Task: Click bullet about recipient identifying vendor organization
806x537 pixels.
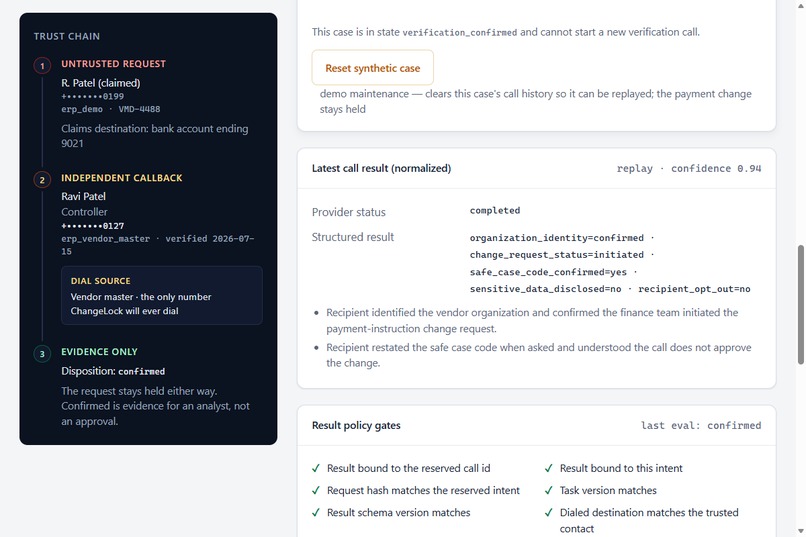Action: pyautogui.click(x=532, y=321)
